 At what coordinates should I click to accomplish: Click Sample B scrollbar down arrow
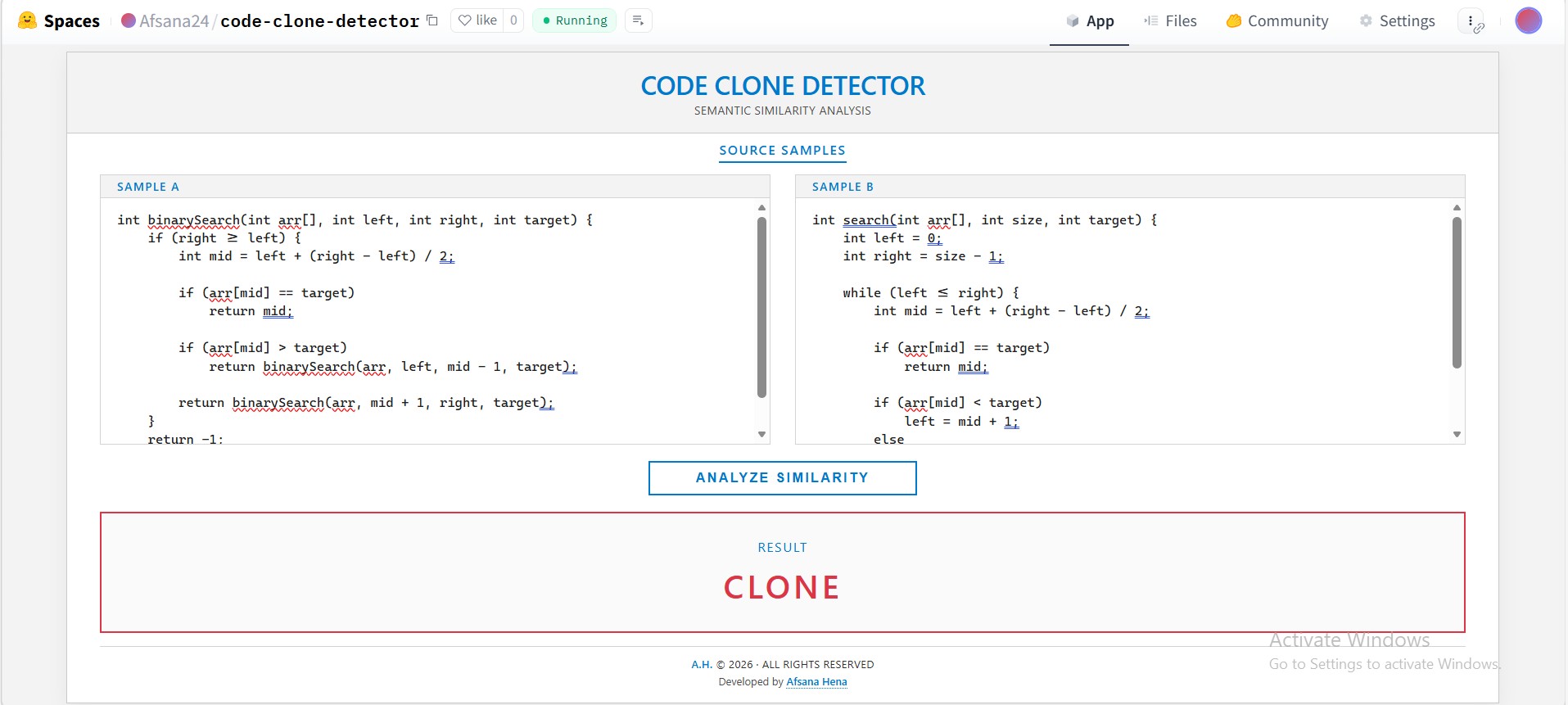pyautogui.click(x=1457, y=434)
